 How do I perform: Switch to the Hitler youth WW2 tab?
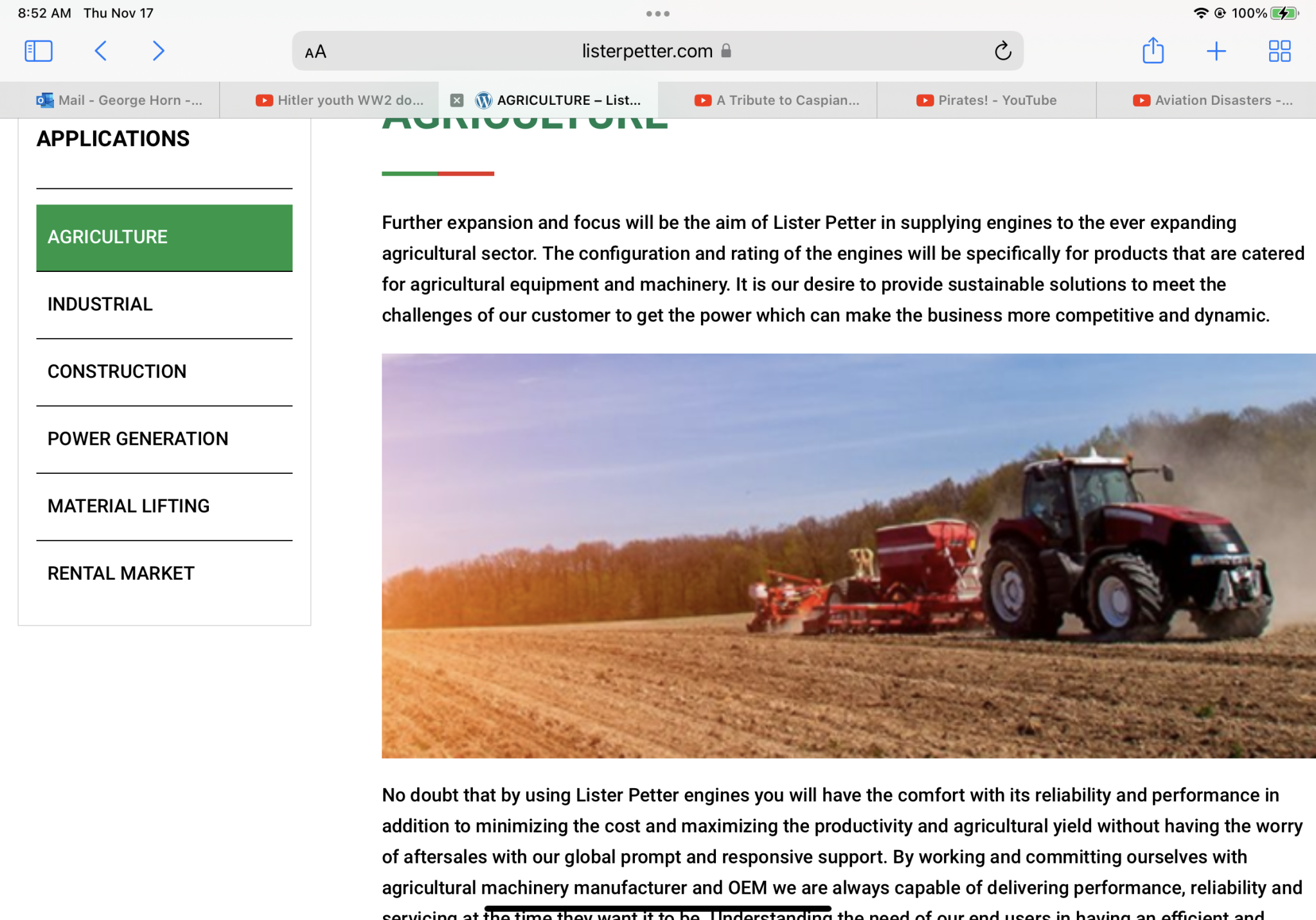329,100
